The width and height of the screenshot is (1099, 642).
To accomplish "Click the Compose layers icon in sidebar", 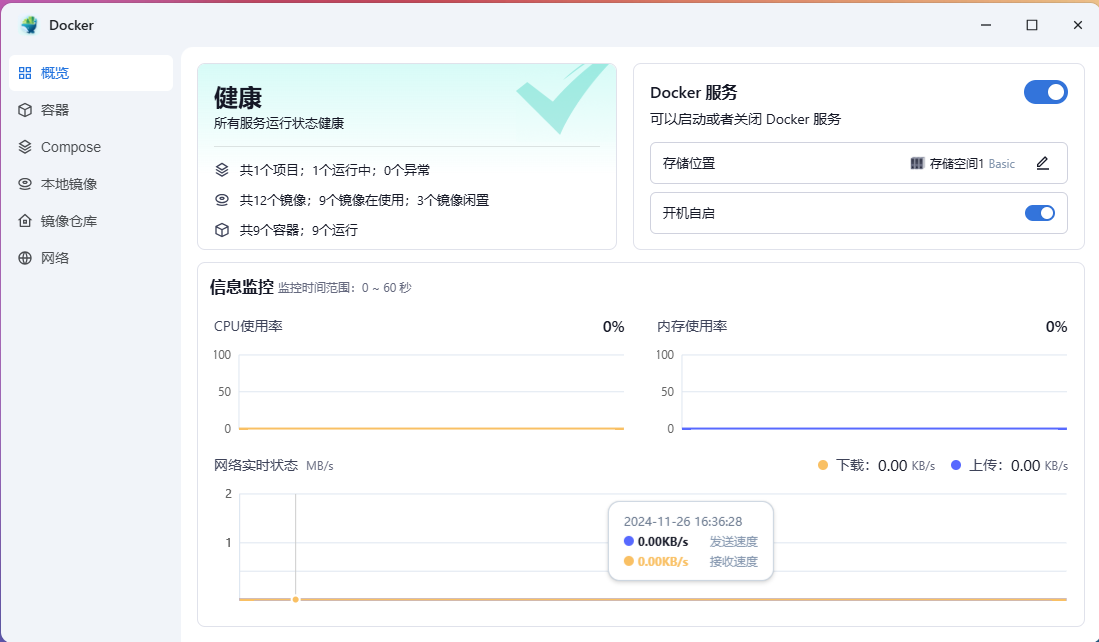I will (25, 147).
